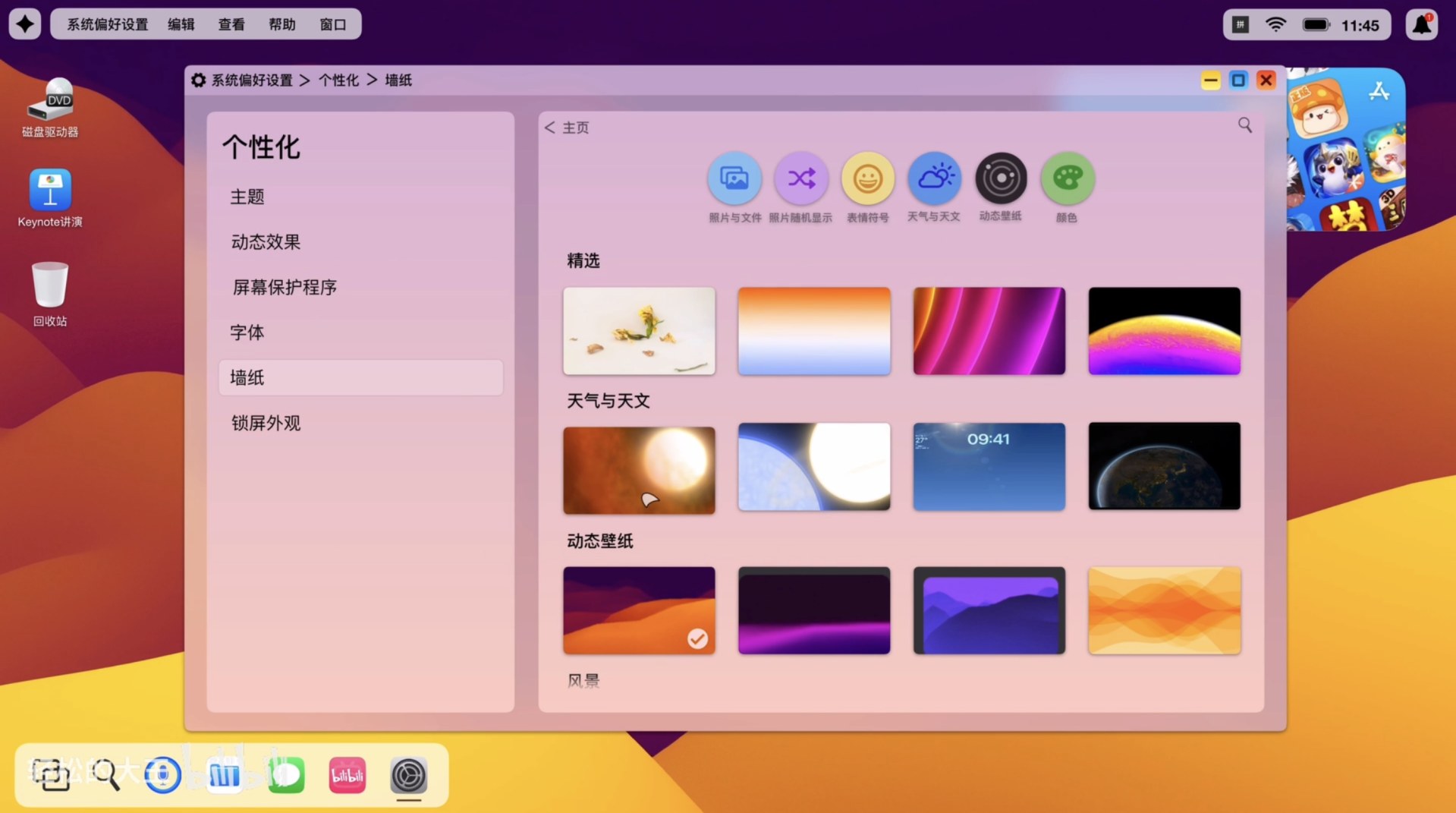This screenshot has width=1456, height=813.
Task: Click 系统偏好设置 in the breadcrumb
Action: coord(252,80)
